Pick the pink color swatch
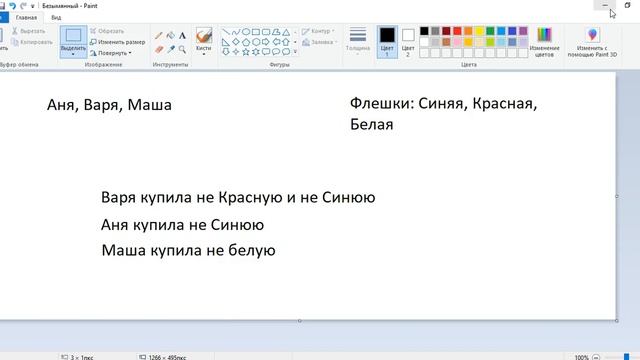640x360 pixels. 457,42
